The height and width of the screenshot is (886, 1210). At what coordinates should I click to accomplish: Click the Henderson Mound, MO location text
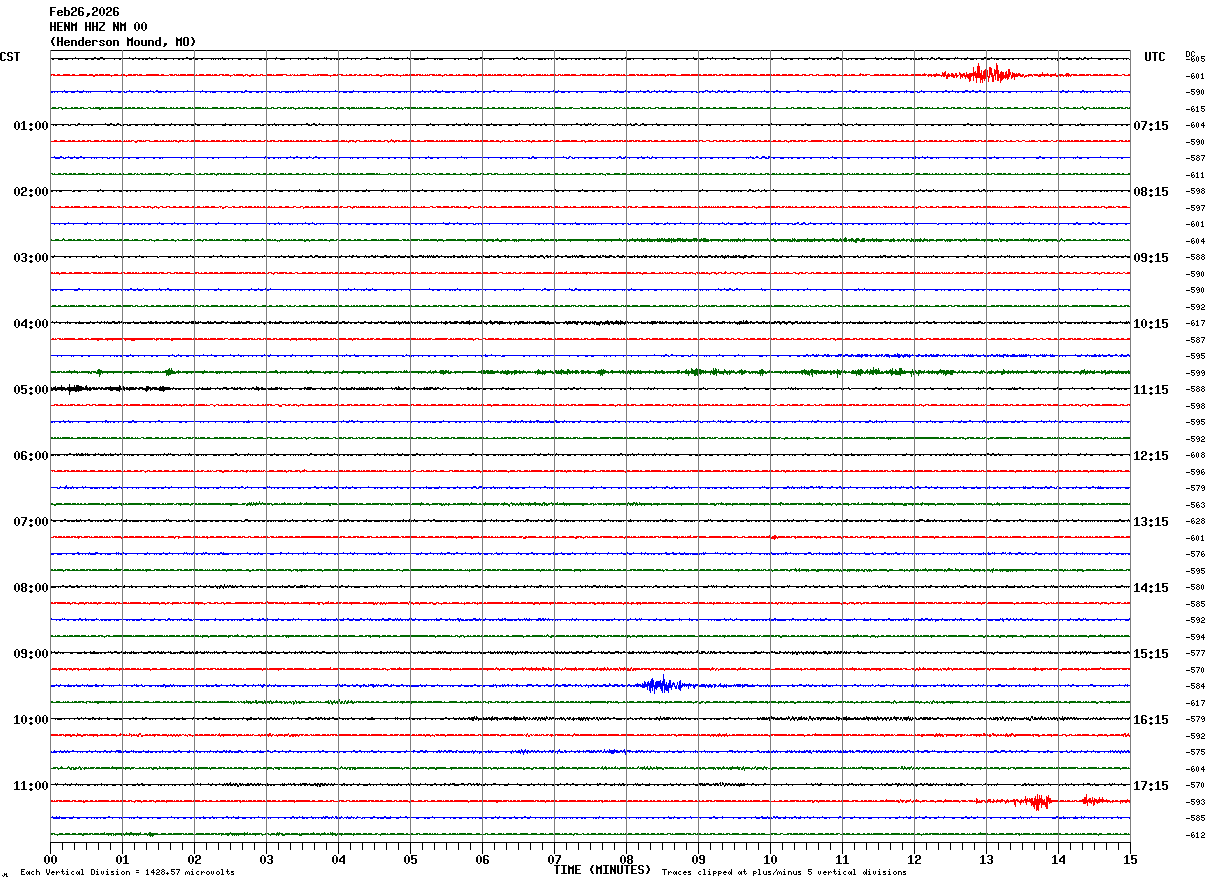pyautogui.click(x=122, y=42)
